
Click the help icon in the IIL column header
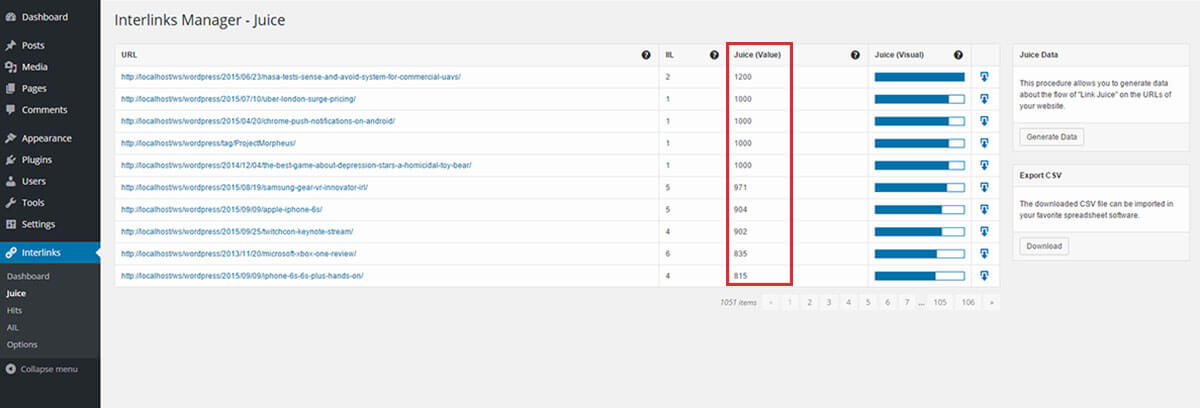coord(714,55)
